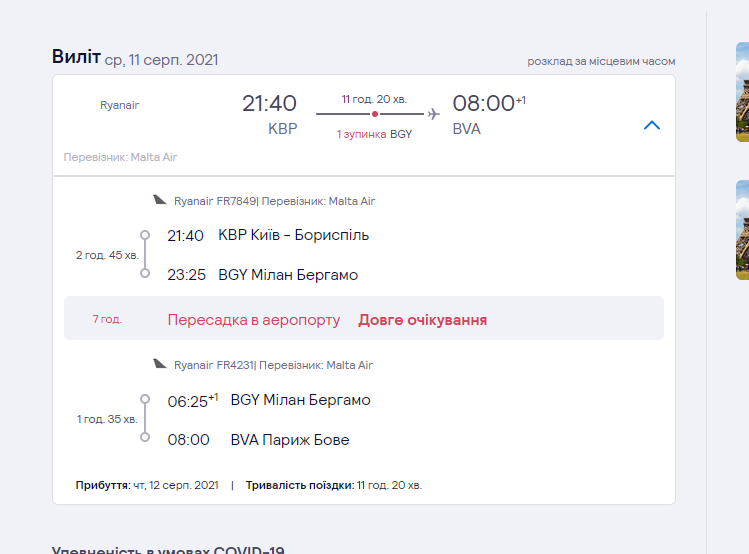Click '1 зупинка BGY' stopover label
Image resolution: width=749 pixels, height=554 pixels.
point(374,134)
